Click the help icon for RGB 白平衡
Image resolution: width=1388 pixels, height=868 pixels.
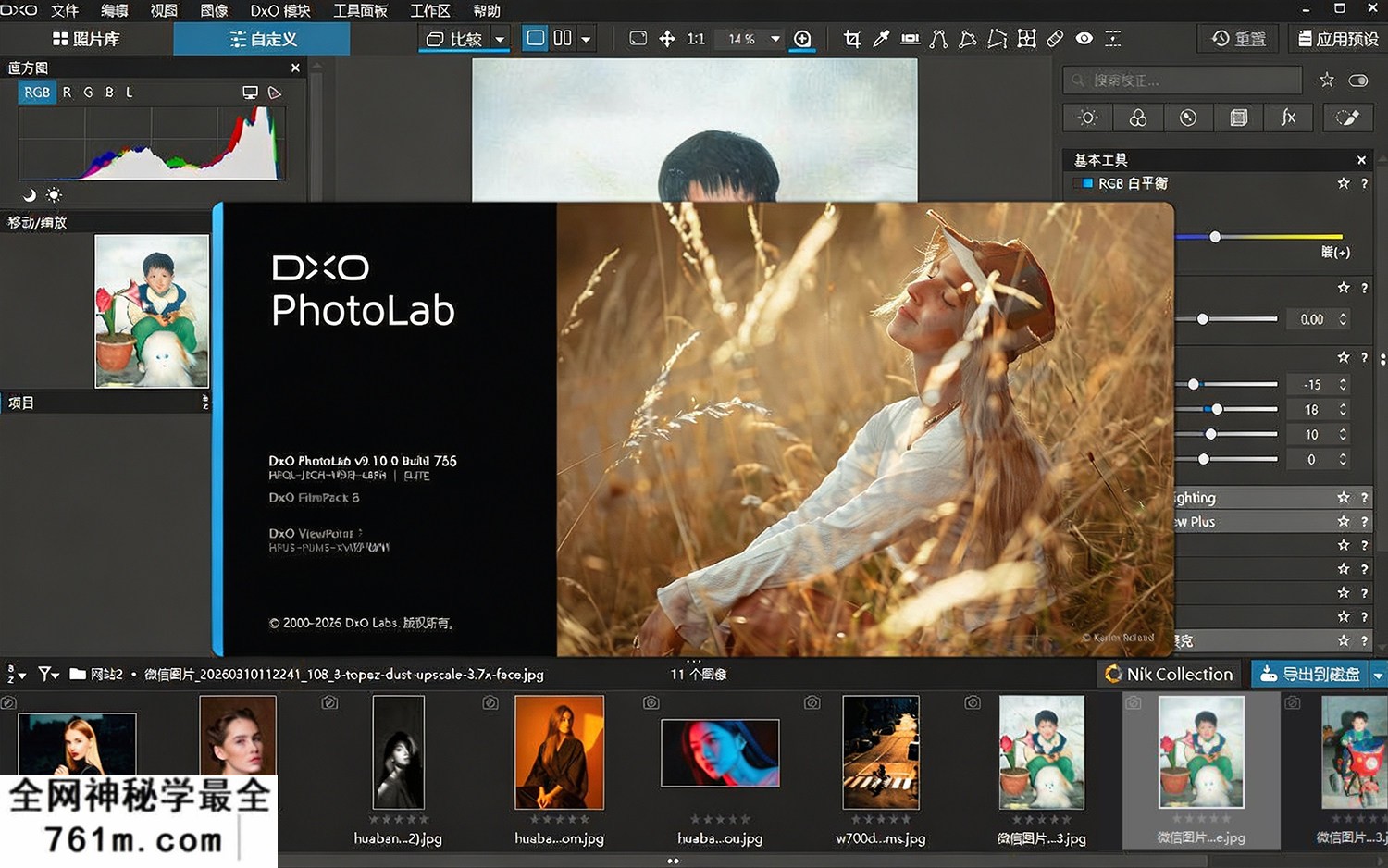(1364, 183)
